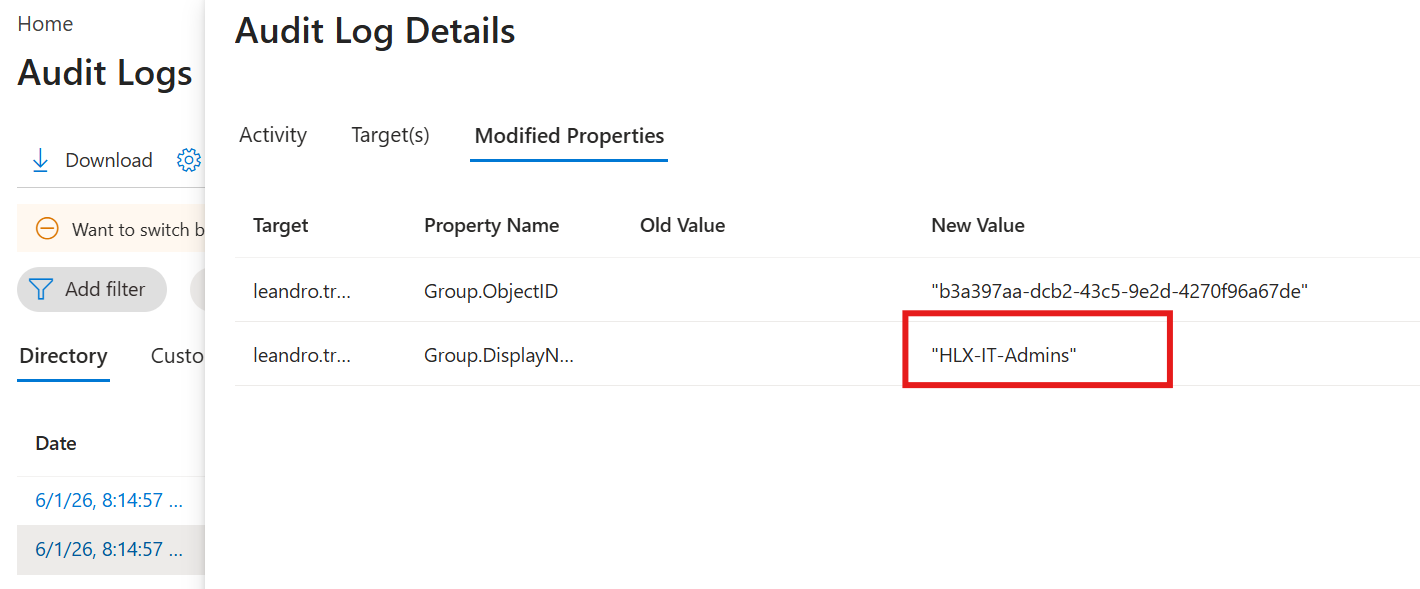The image size is (1420, 589).
Task: Click the Add filter button
Action: click(92, 289)
